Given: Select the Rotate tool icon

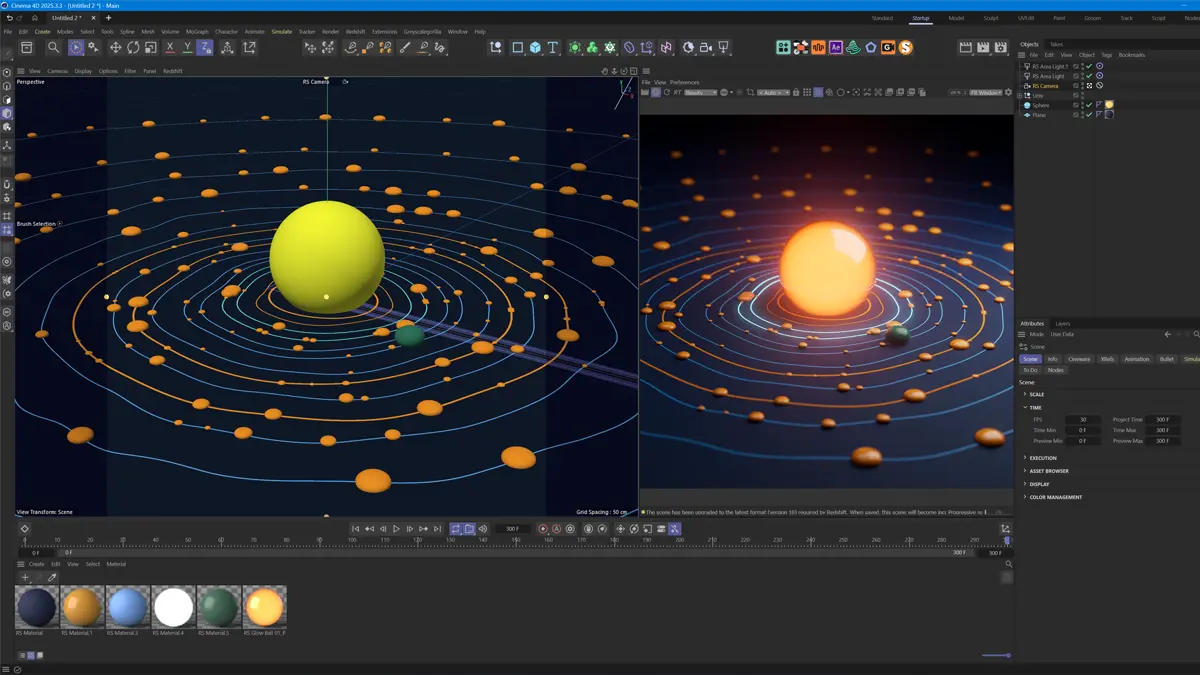Looking at the screenshot, I should [x=133, y=47].
